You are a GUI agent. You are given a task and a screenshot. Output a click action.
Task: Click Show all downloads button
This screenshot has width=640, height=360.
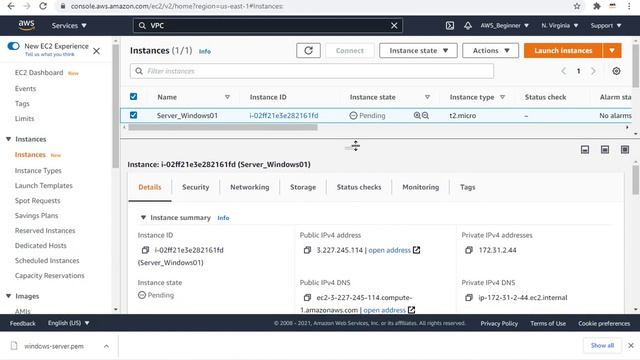click(602, 345)
